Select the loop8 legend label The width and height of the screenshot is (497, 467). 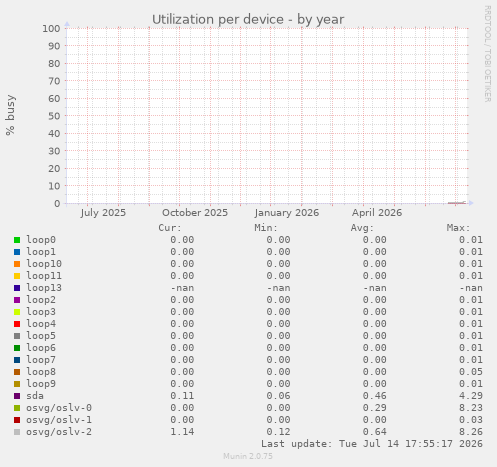tap(41, 372)
